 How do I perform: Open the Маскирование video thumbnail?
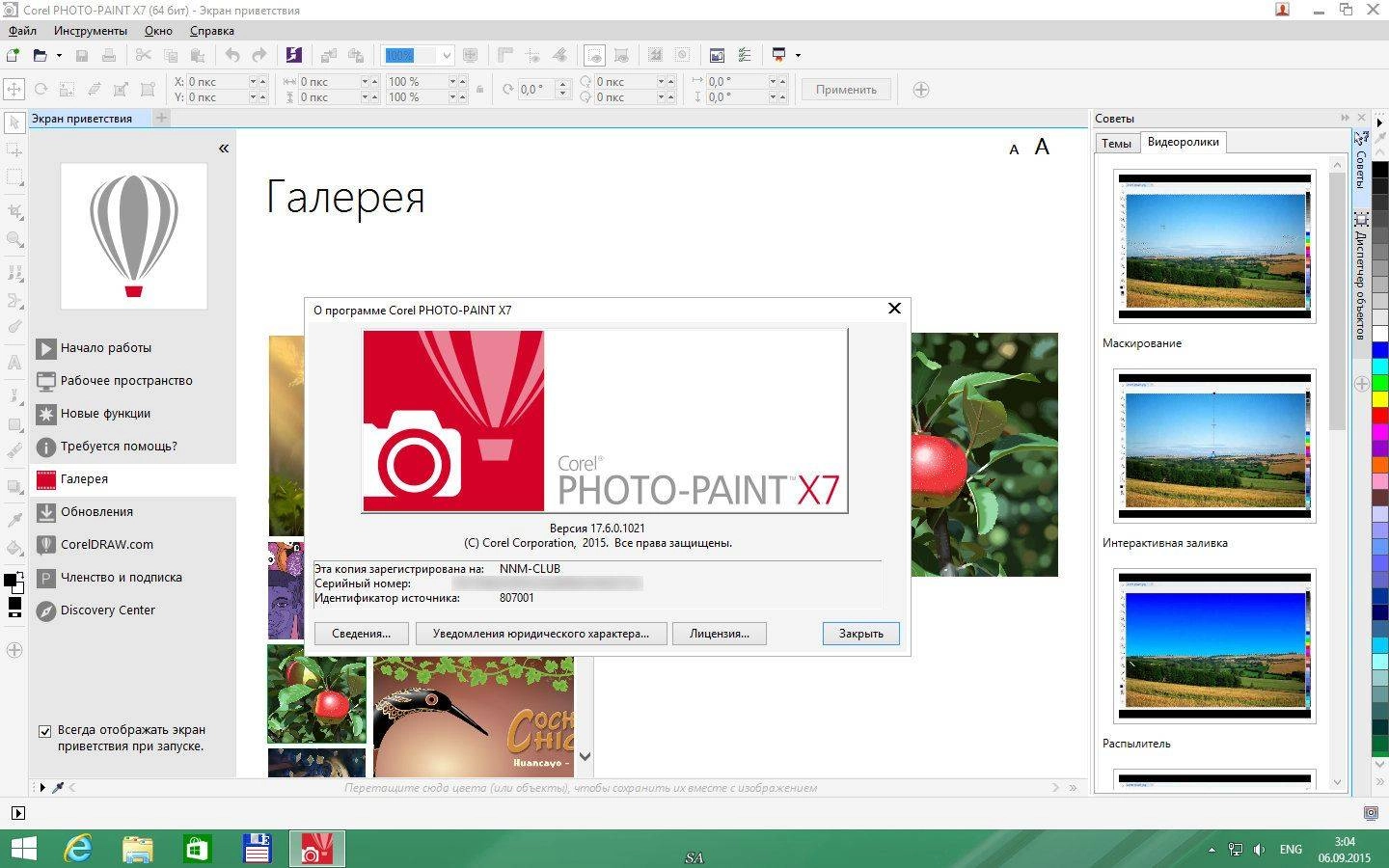pyautogui.click(x=1214, y=246)
